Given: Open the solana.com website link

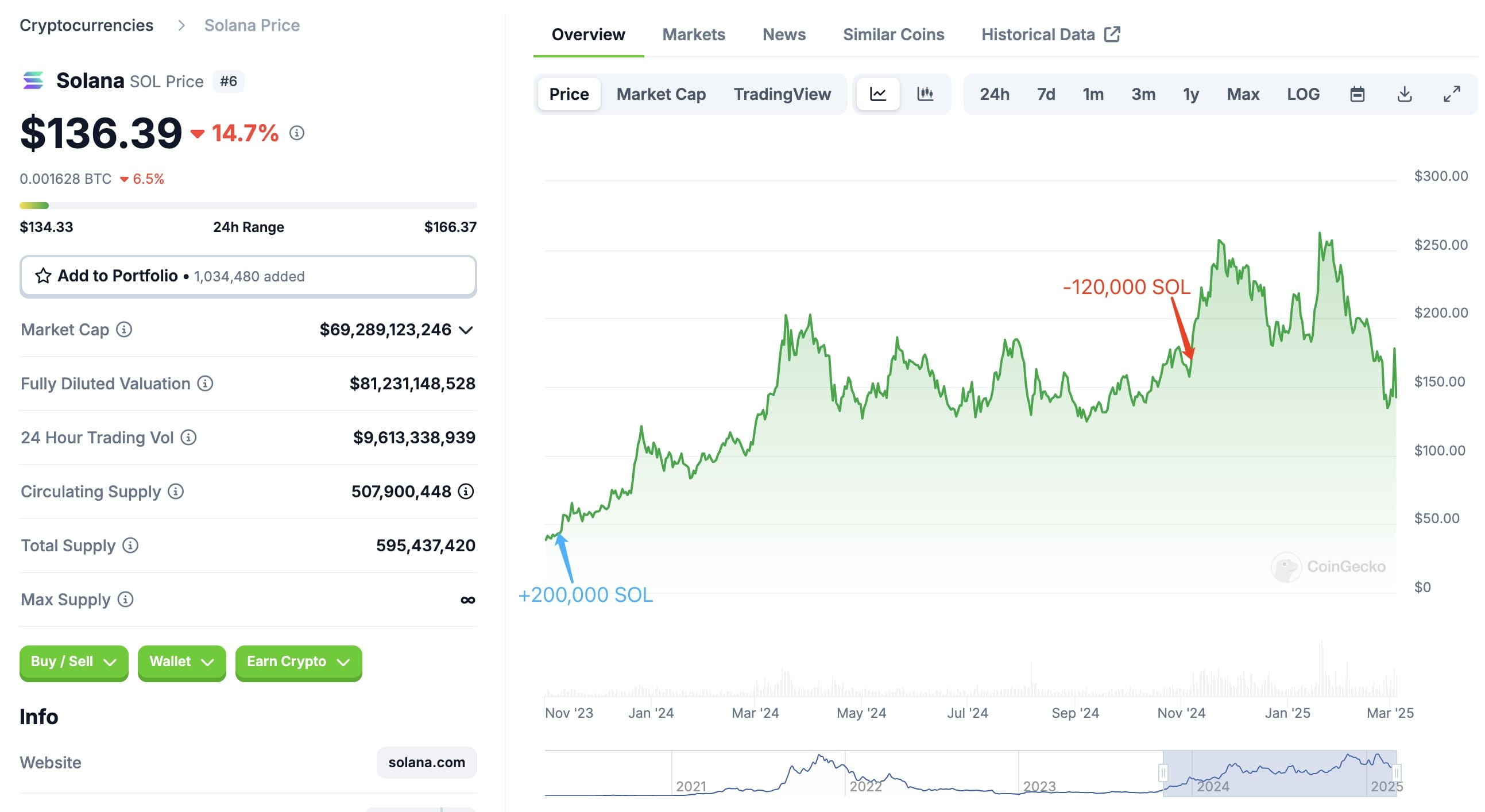Looking at the screenshot, I should click(427, 762).
